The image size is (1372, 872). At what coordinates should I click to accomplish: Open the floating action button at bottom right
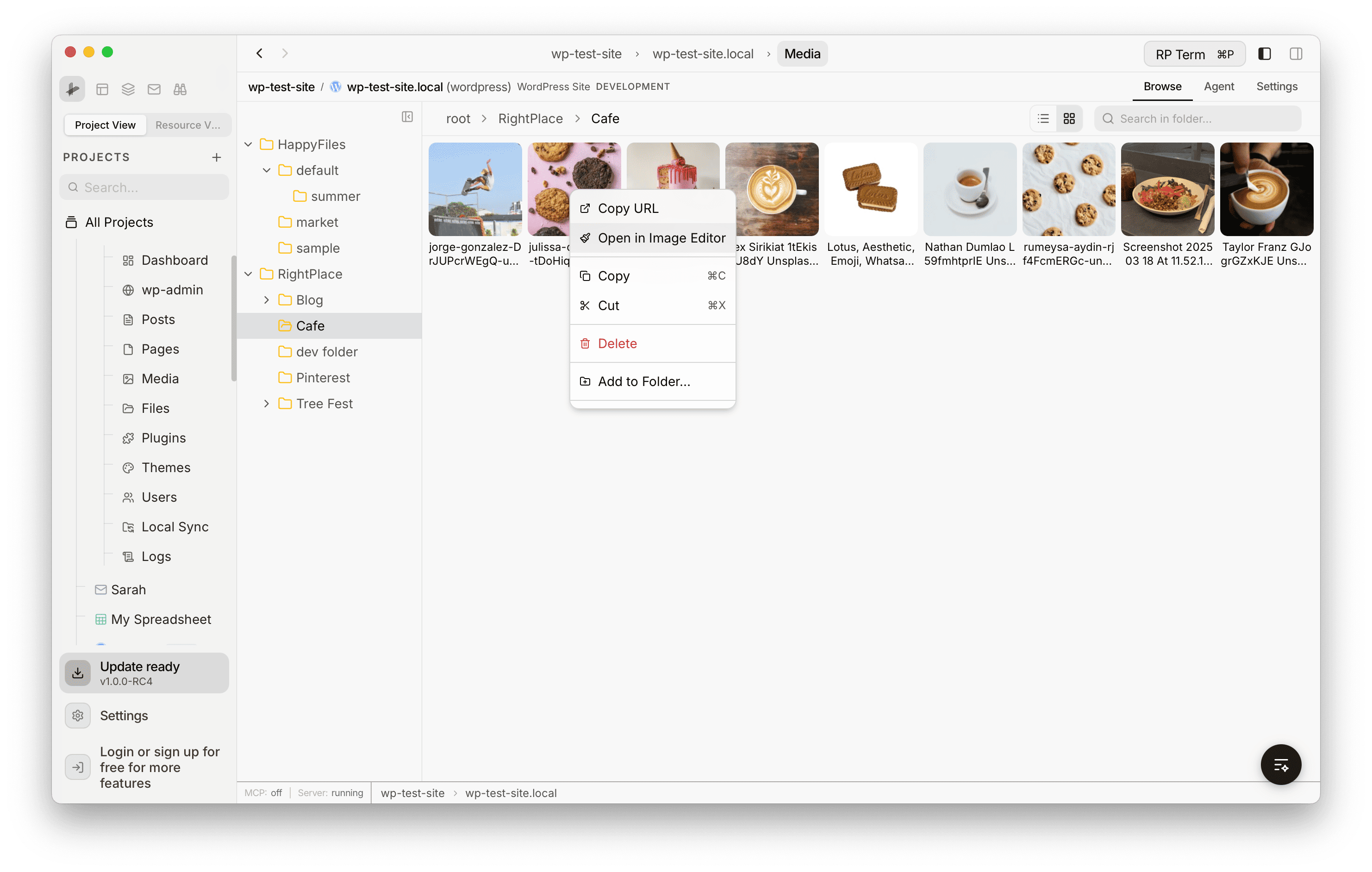(1281, 764)
